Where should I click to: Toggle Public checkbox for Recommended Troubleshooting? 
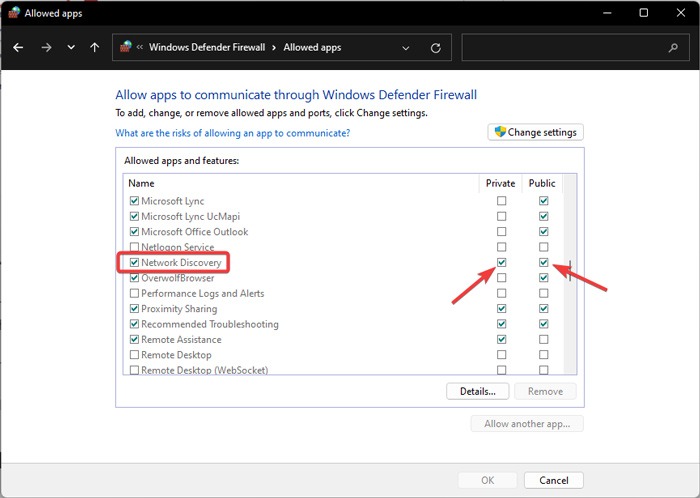543,324
